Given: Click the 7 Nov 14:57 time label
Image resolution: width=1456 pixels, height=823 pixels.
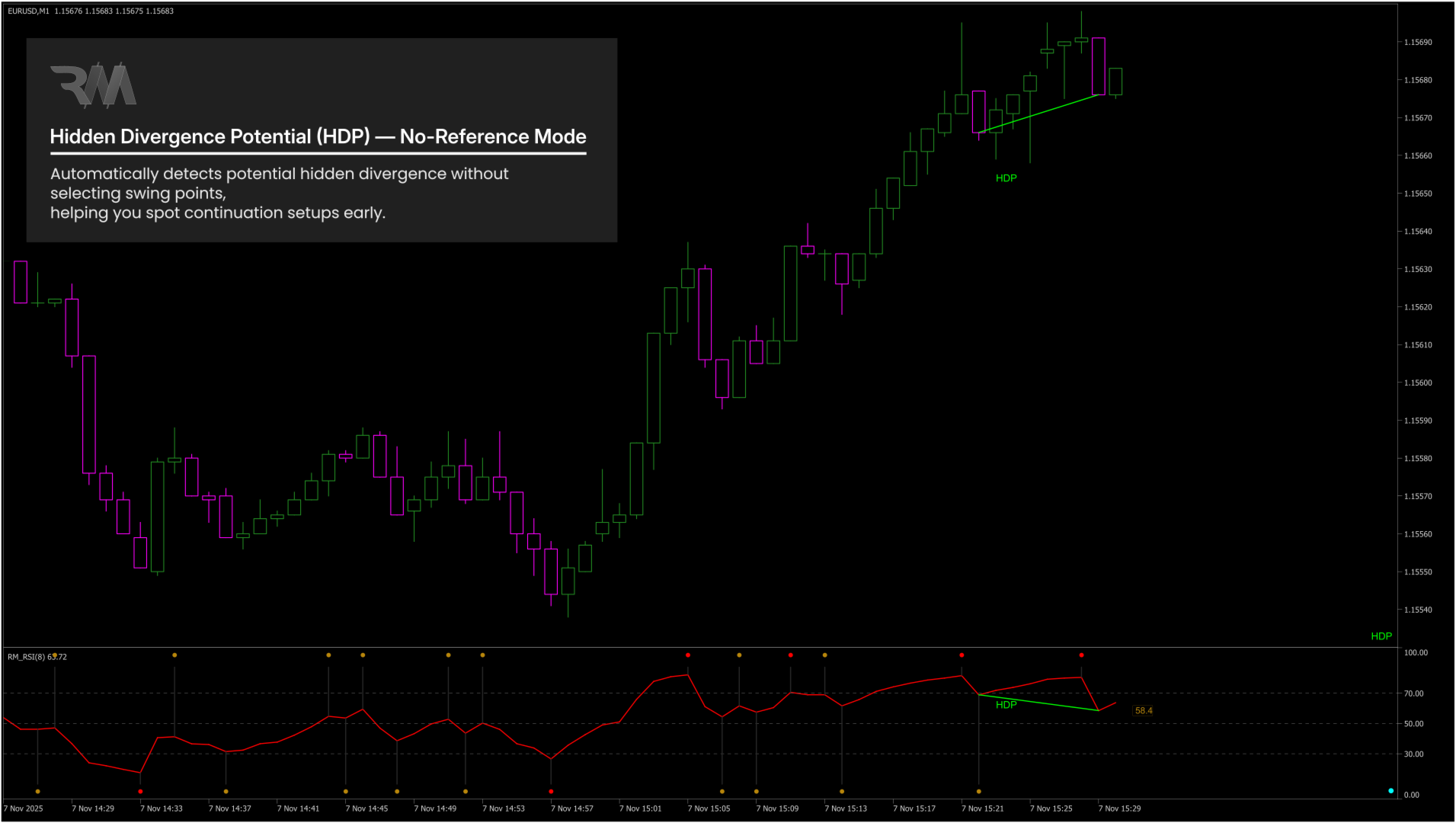Looking at the screenshot, I should 571,809.
